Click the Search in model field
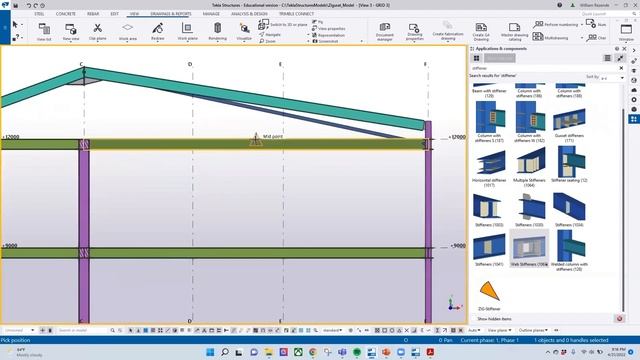Screen dimensions: 640x360 click(x=81, y=330)
